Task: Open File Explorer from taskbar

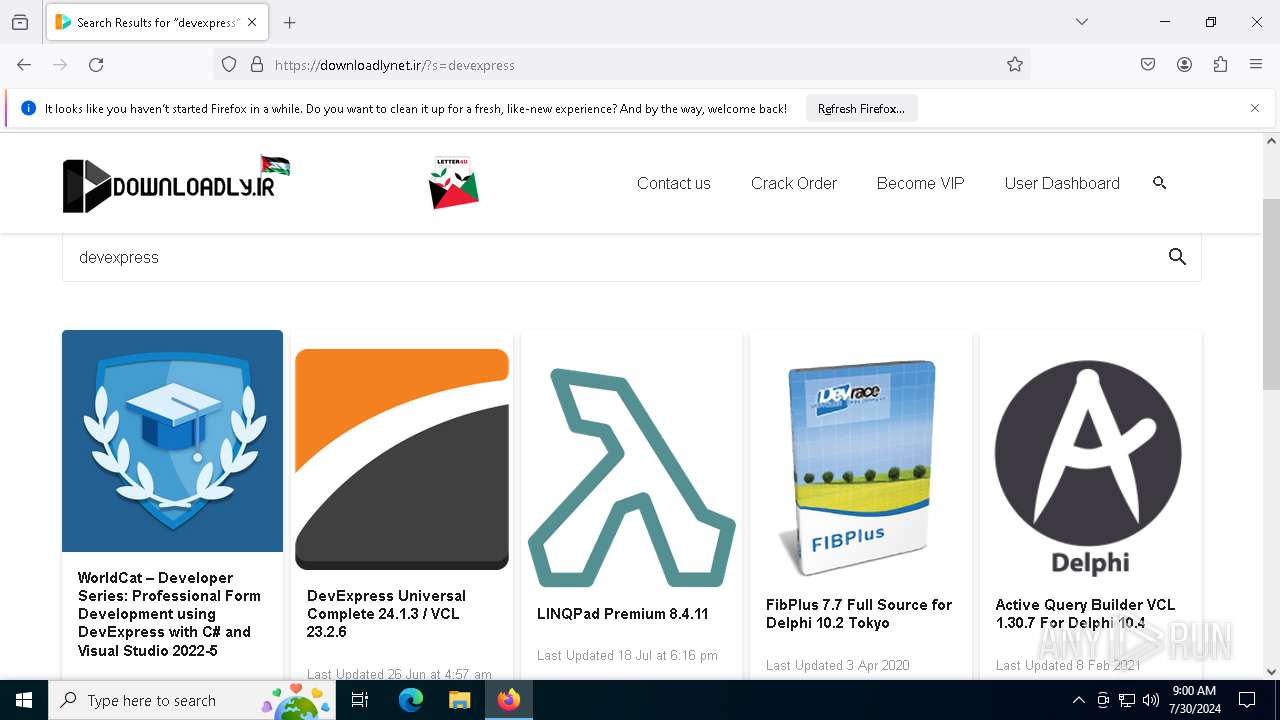Action: click(x=459, y=700)
